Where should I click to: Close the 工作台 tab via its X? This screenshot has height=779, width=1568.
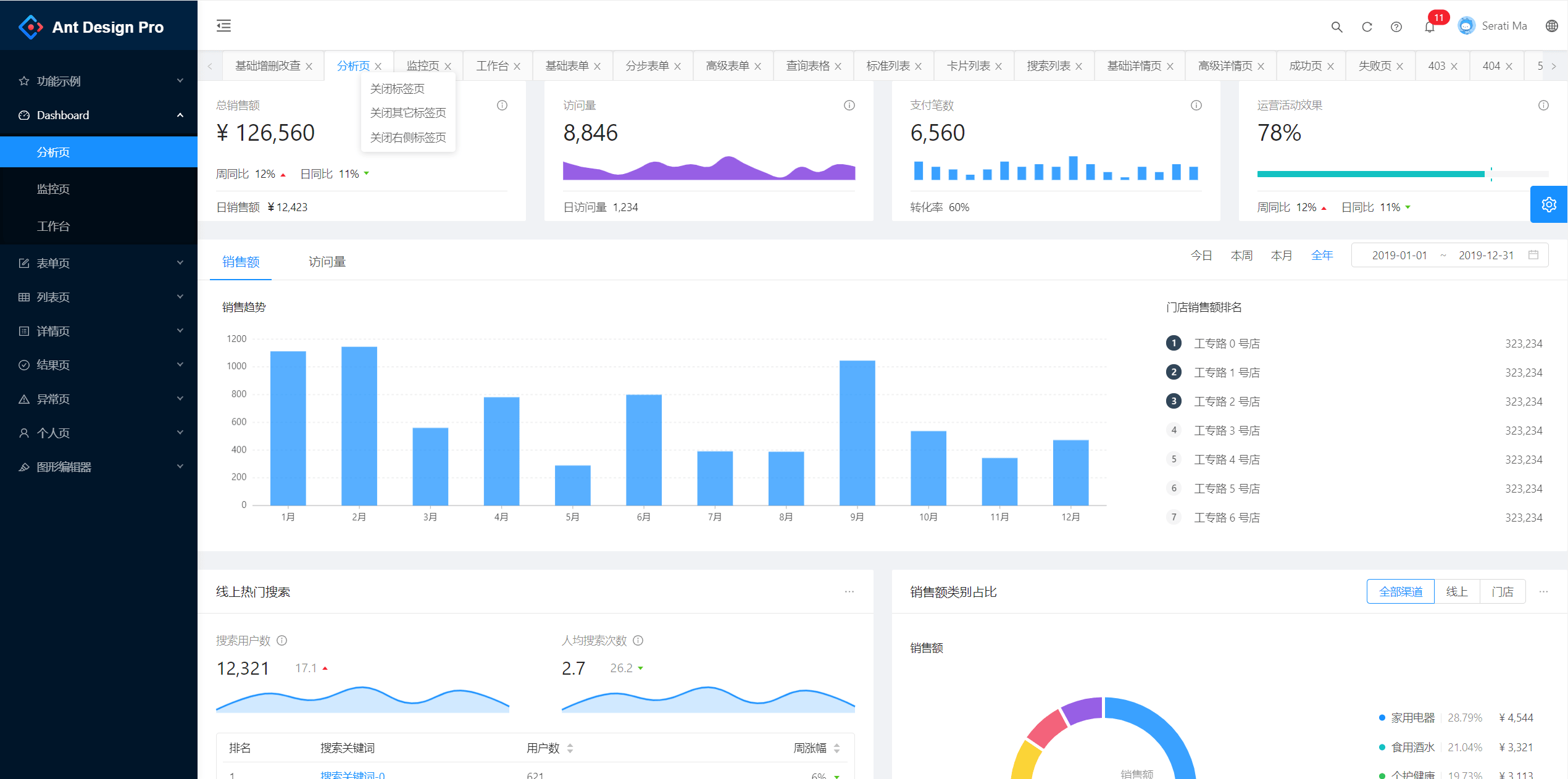pos(517,66)
